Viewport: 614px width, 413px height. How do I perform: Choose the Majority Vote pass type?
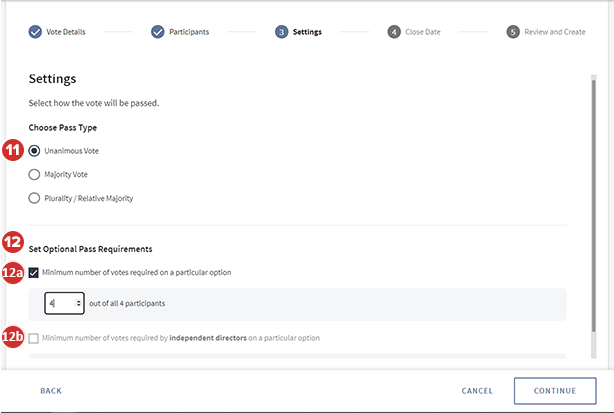point(35,174)
